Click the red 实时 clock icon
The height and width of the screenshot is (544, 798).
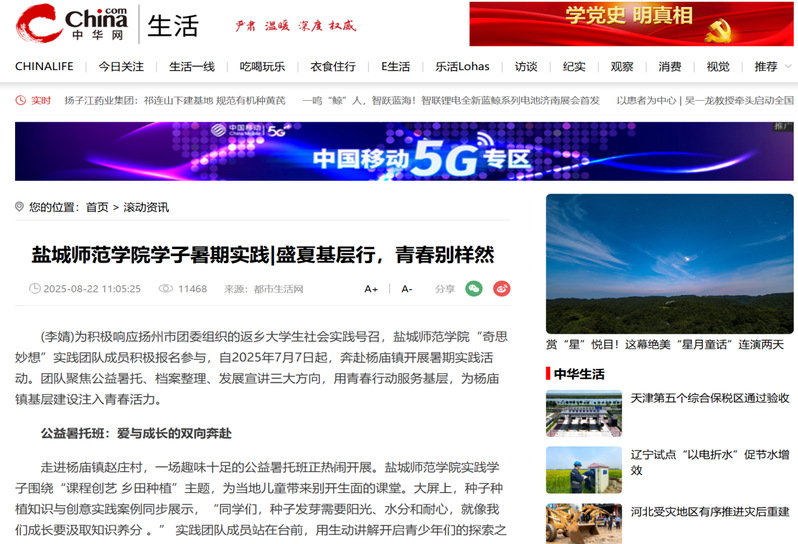coord(22,100)
